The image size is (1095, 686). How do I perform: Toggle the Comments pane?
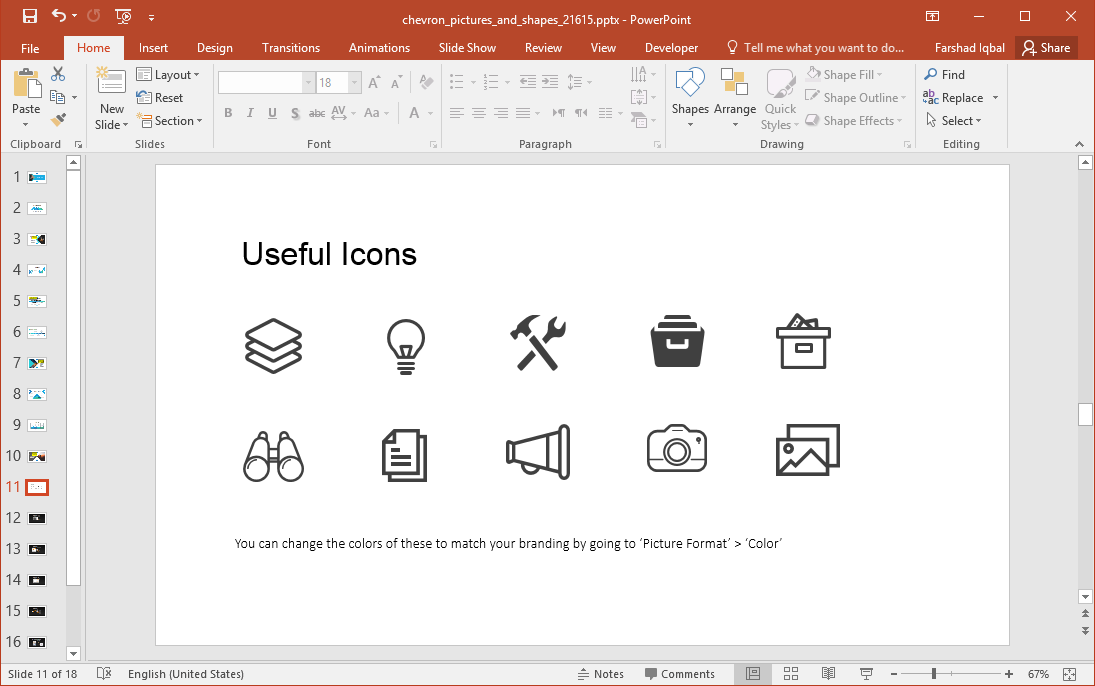coord(680,674)
